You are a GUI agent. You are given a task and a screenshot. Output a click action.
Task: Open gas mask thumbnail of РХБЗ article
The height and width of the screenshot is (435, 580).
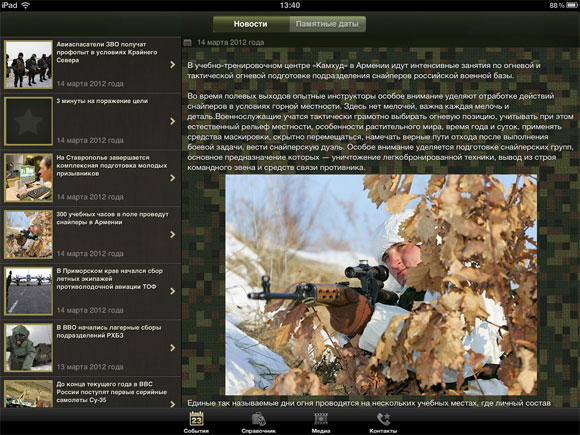tap(28, 348)
